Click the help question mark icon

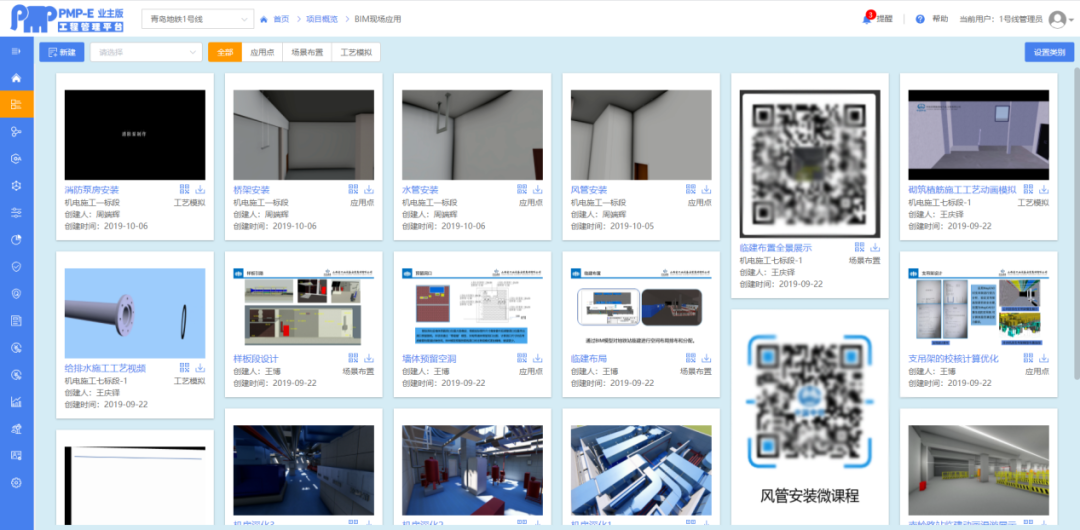(920, 19)
